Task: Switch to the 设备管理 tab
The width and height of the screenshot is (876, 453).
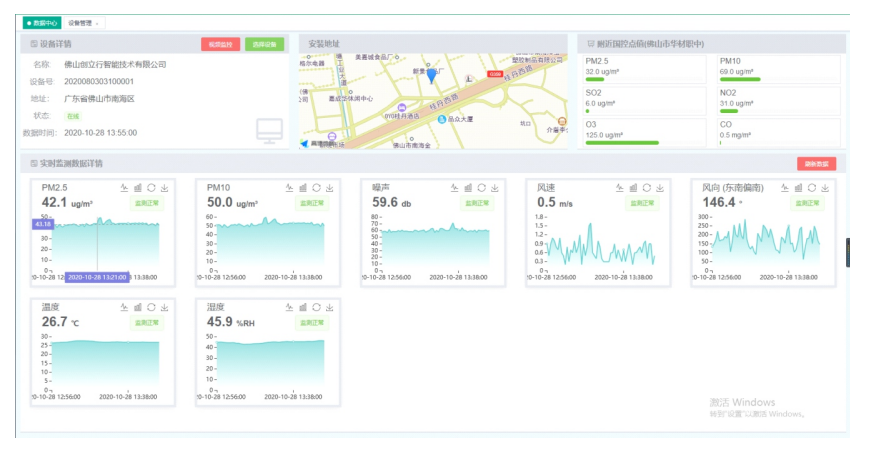Action: (x=80, y=22)
